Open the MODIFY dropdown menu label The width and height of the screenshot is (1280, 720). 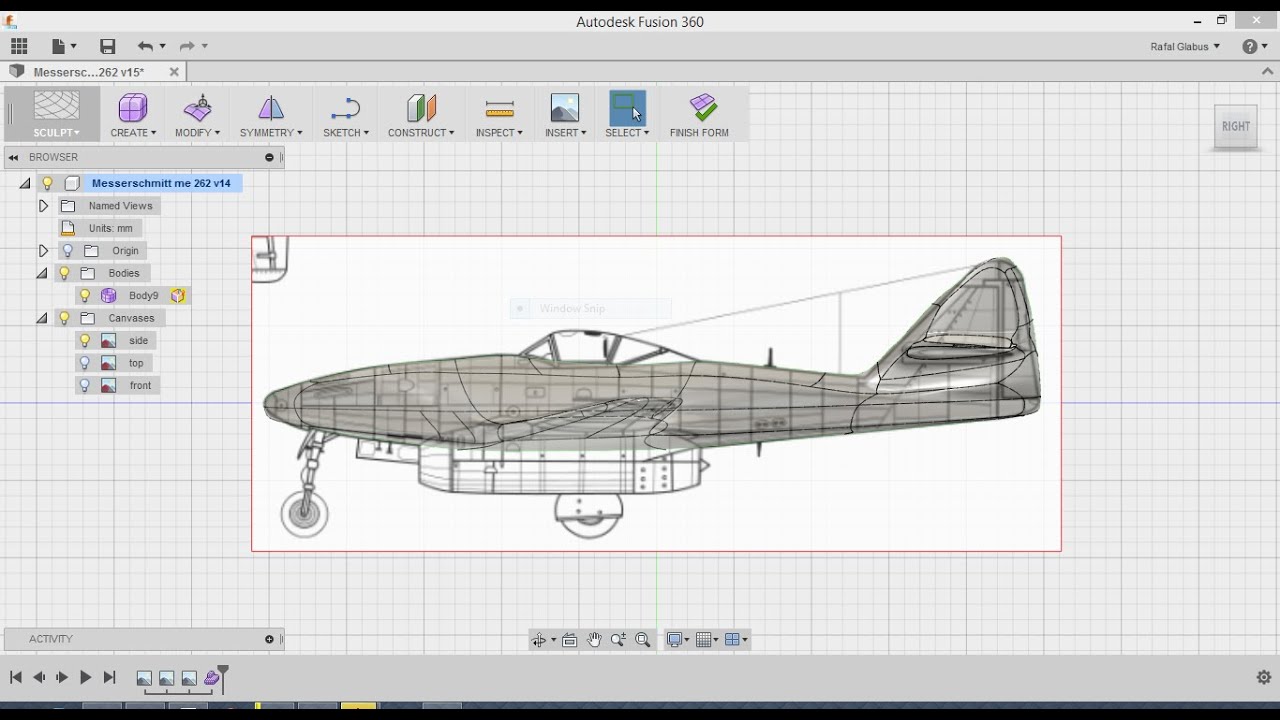(x=197, y=133)
